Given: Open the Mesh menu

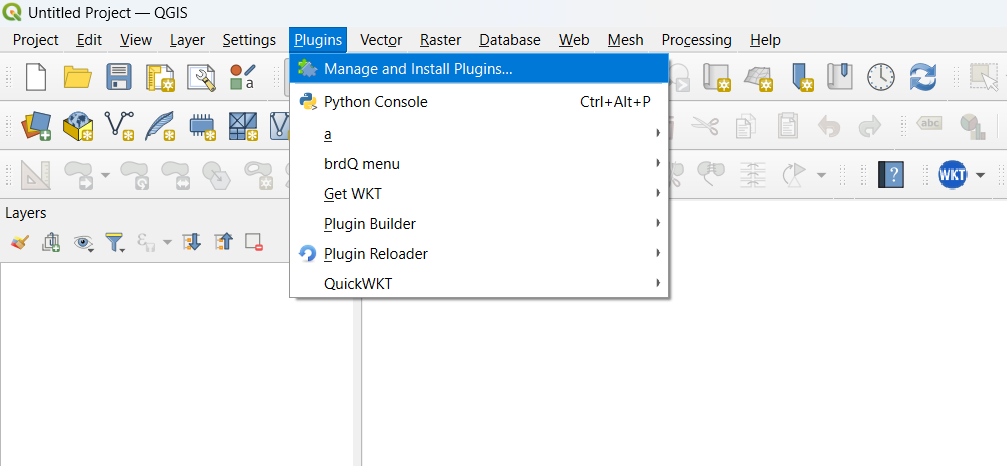Looking at the screenshot, I should (626, 40).
